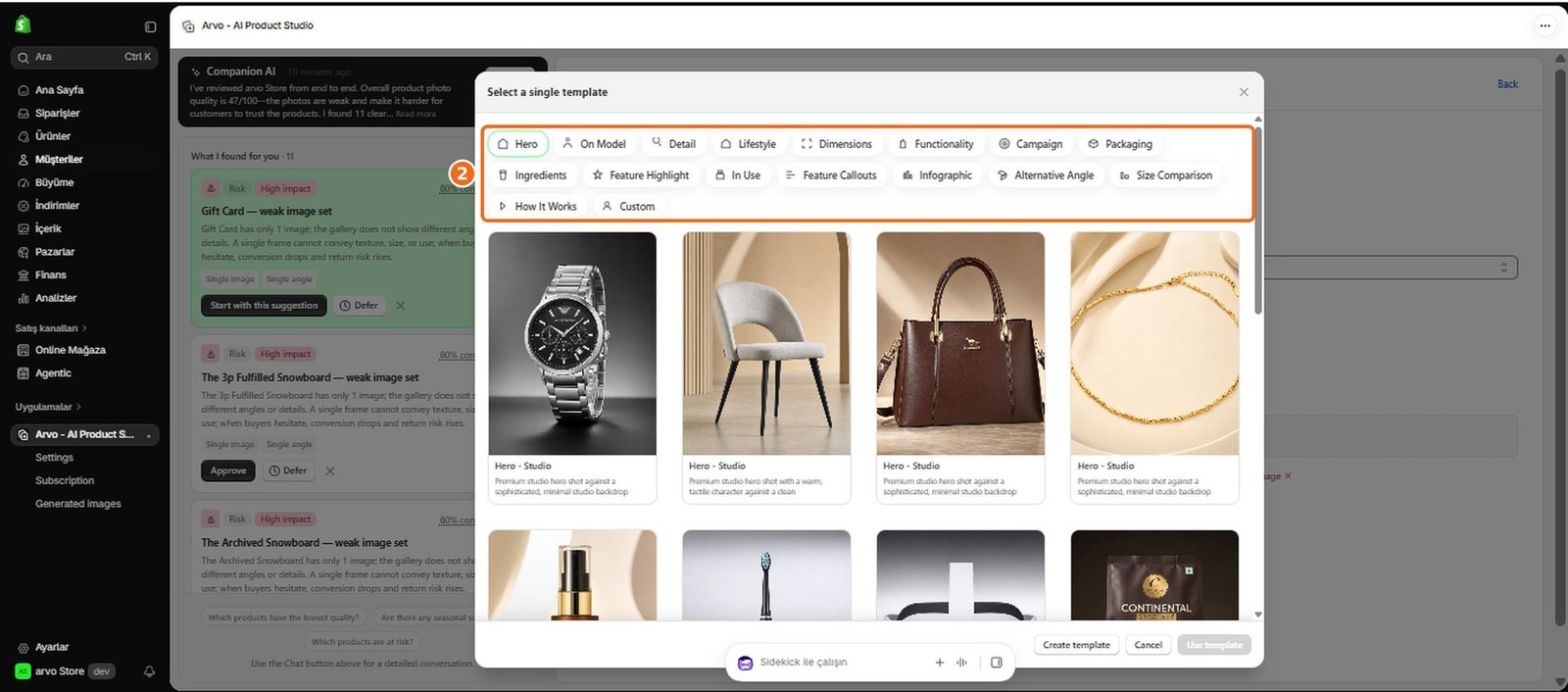
Task: Choose the gold necklace Hero Studio template
Action: pyautogui.click(x=1154, y=368)
